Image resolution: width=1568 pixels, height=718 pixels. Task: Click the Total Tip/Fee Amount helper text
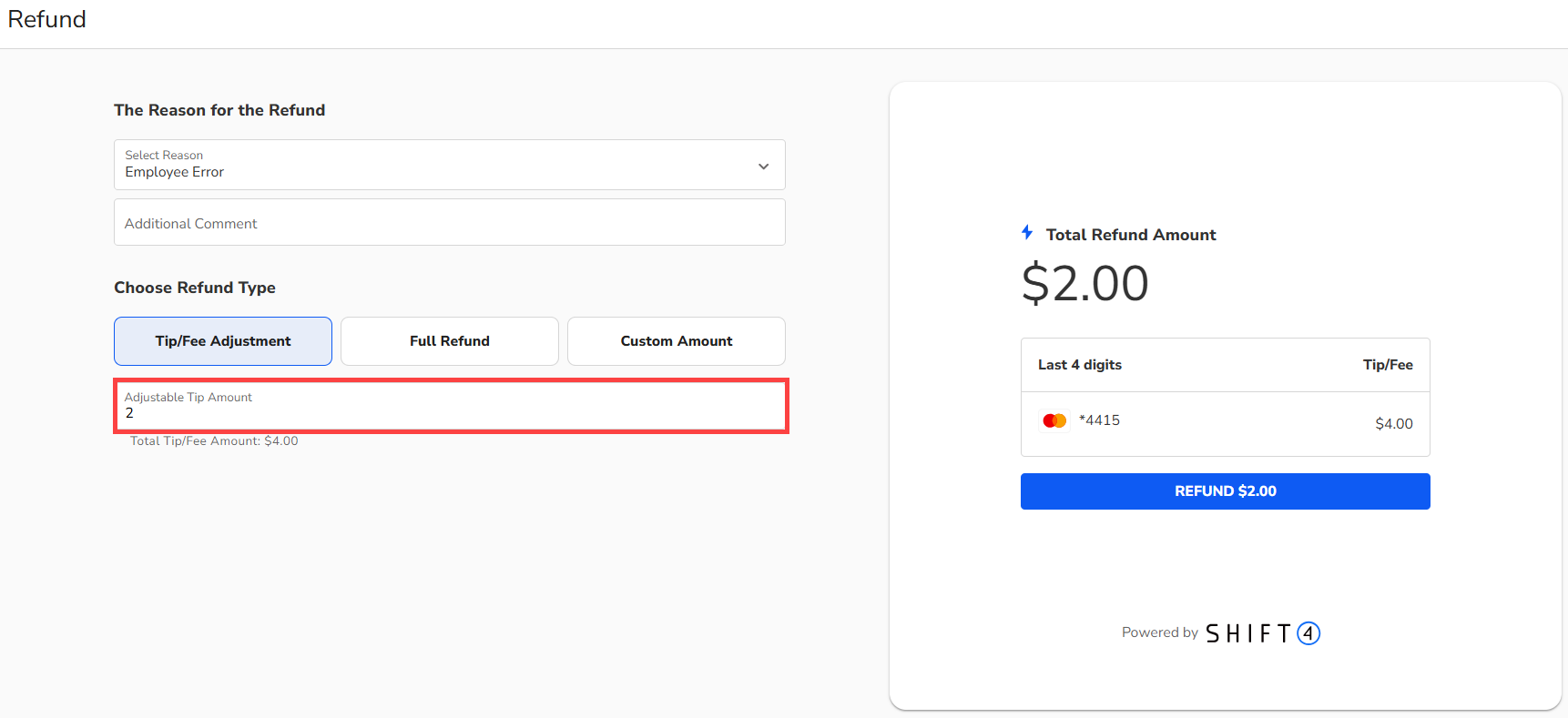[214, 441]
